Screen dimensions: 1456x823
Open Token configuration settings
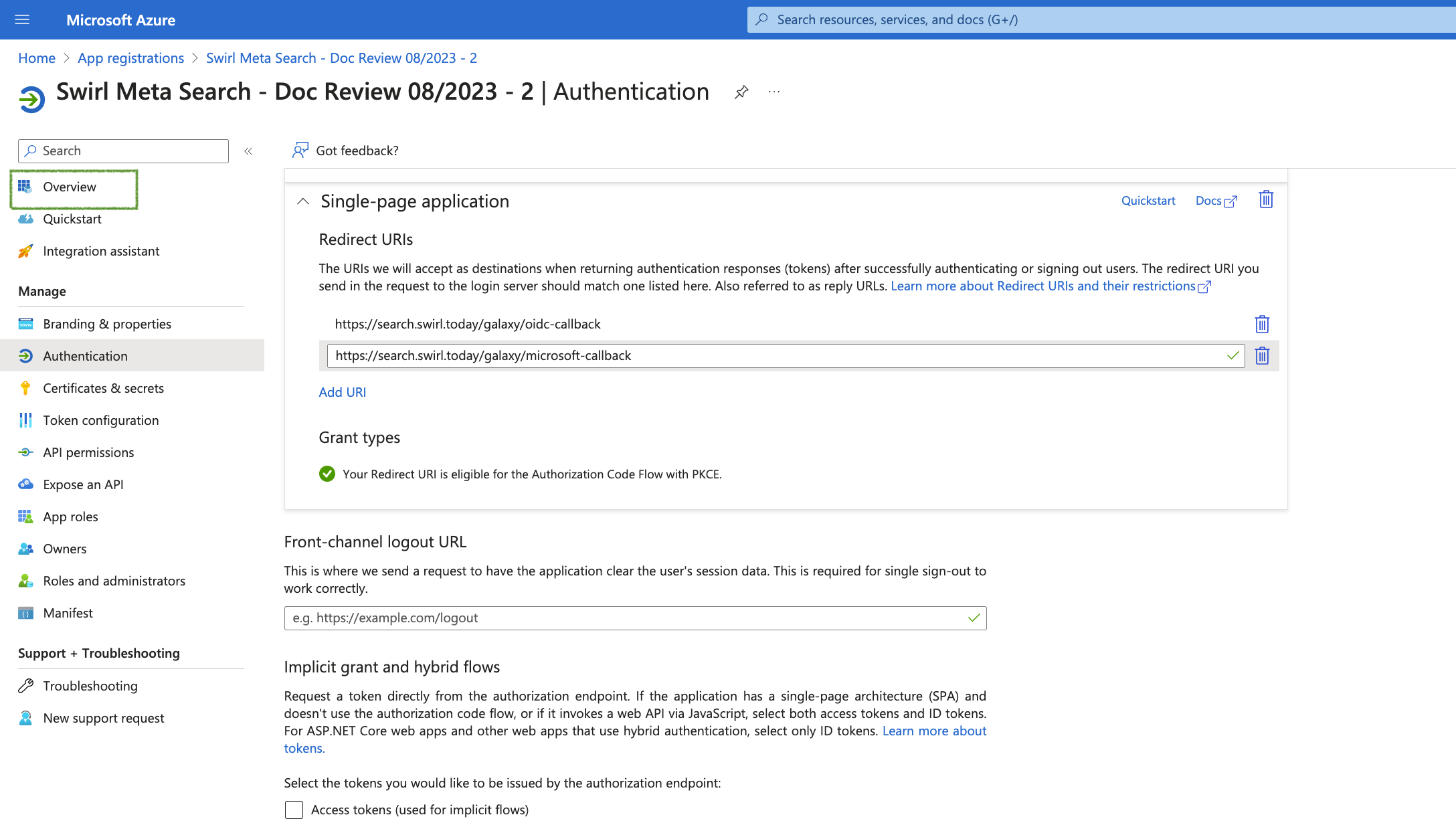tap(100, 419)
